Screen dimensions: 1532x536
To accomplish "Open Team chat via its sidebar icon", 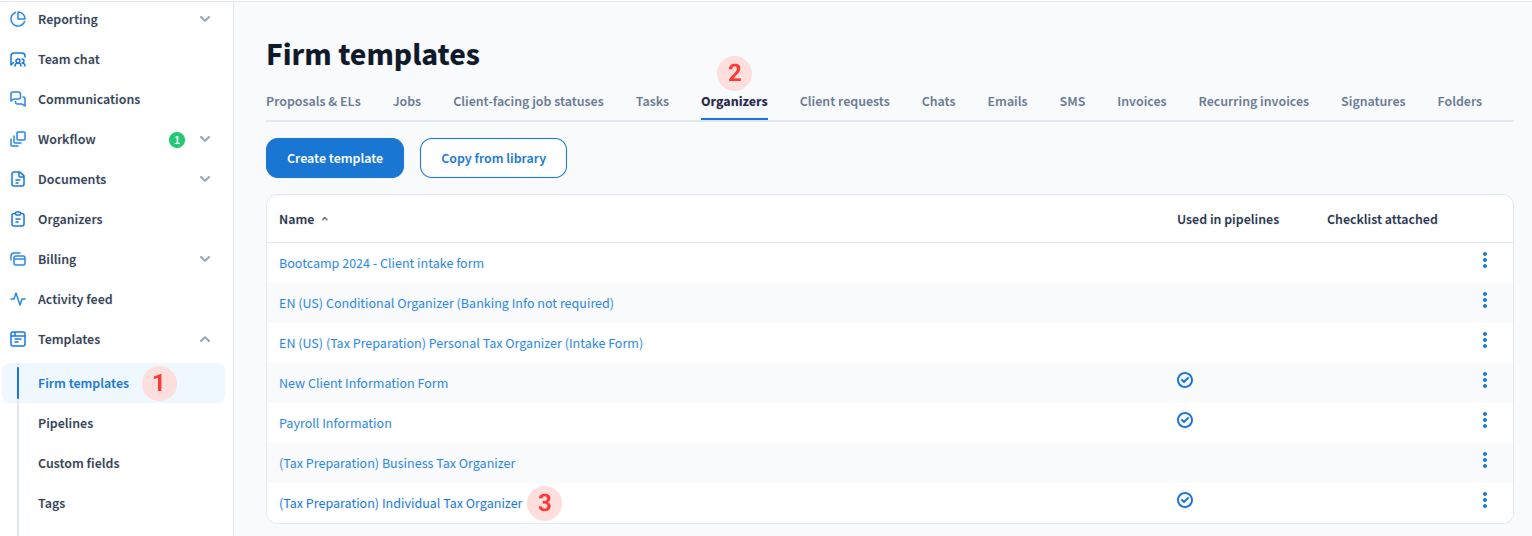I will pos(18,59).
